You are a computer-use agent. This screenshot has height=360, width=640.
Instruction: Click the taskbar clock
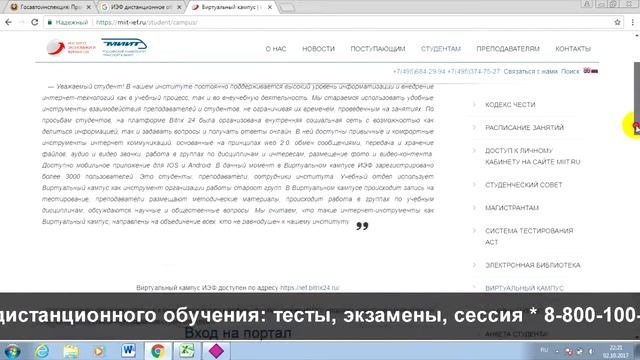pyautogui.click(x=616, y=351)
